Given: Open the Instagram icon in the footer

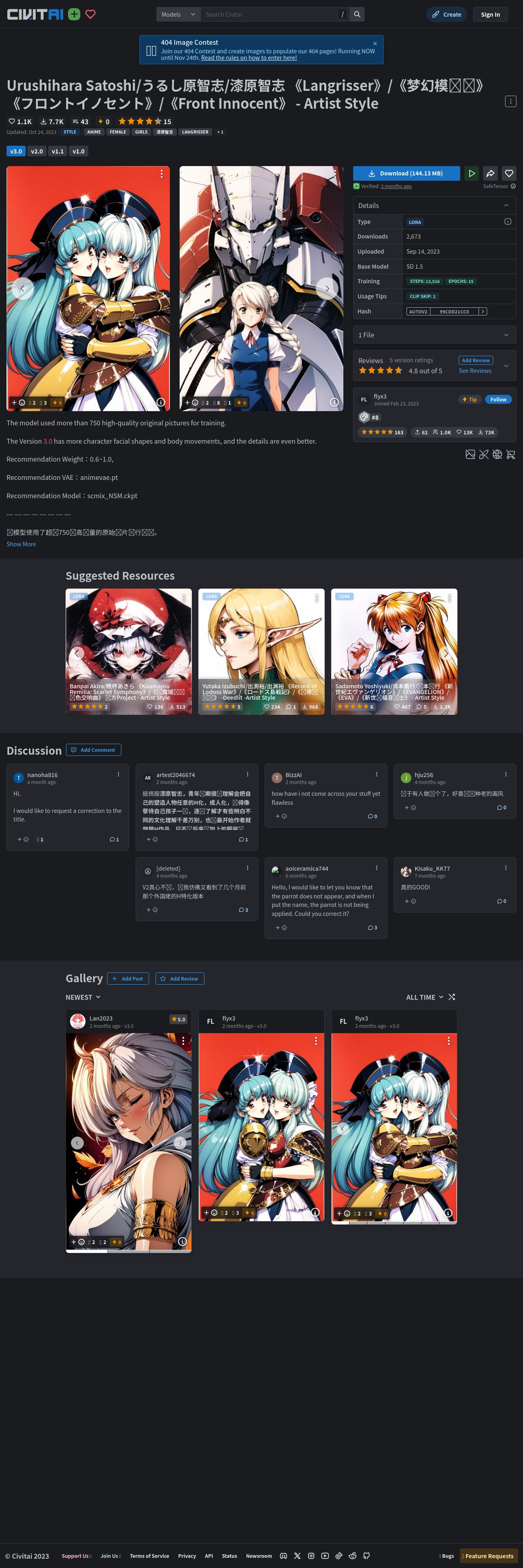Looking at the screenshot, I should [311, 1555].
